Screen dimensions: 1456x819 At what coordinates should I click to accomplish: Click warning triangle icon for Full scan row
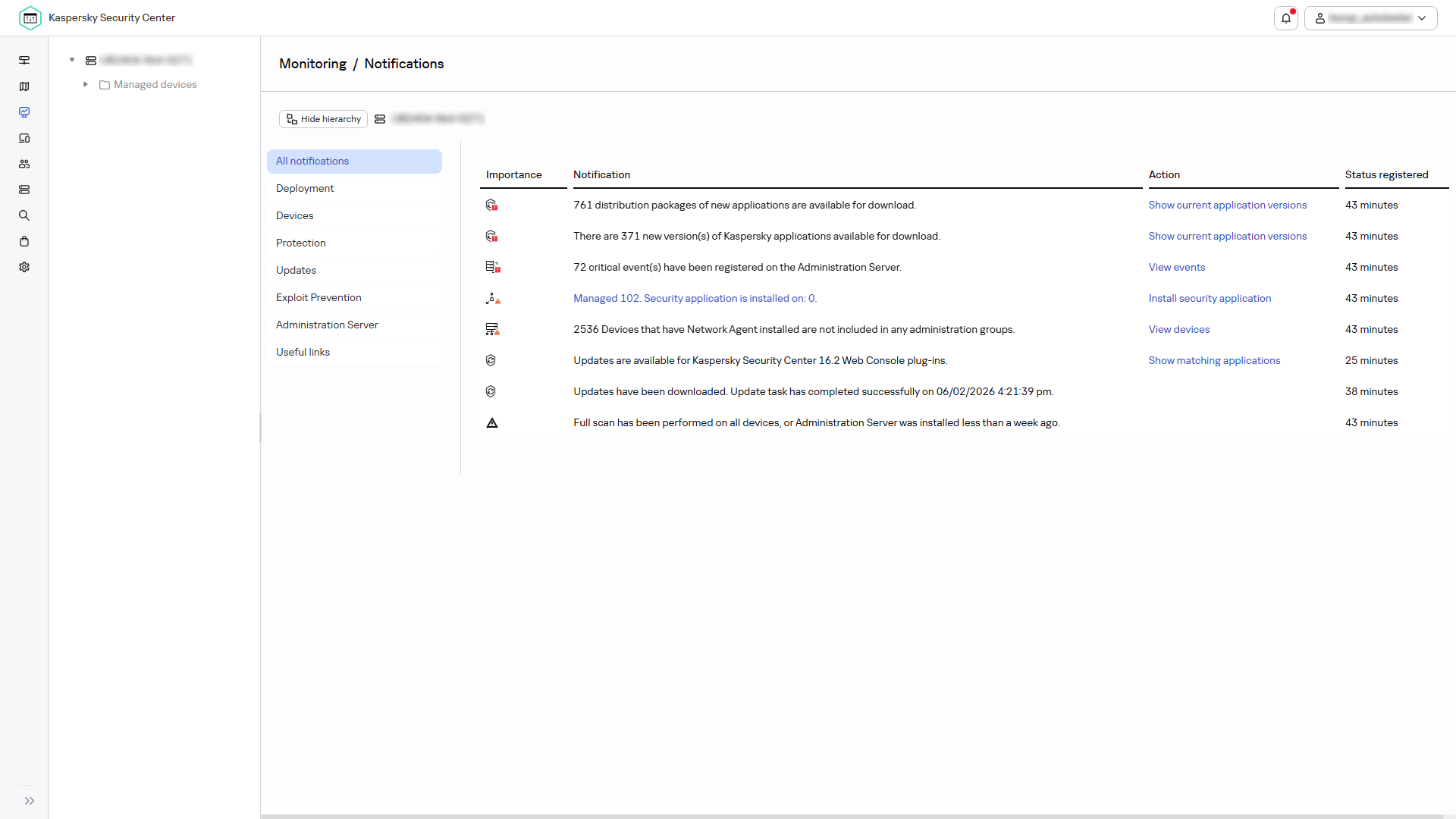click(x=492, y=423)
